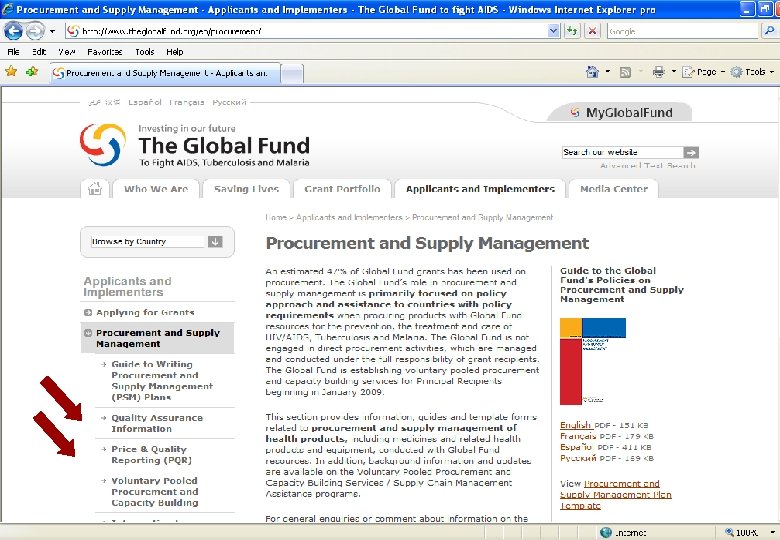Open the Media Center tab
This screenshot has width=780, height=540.
click(614, 189)
